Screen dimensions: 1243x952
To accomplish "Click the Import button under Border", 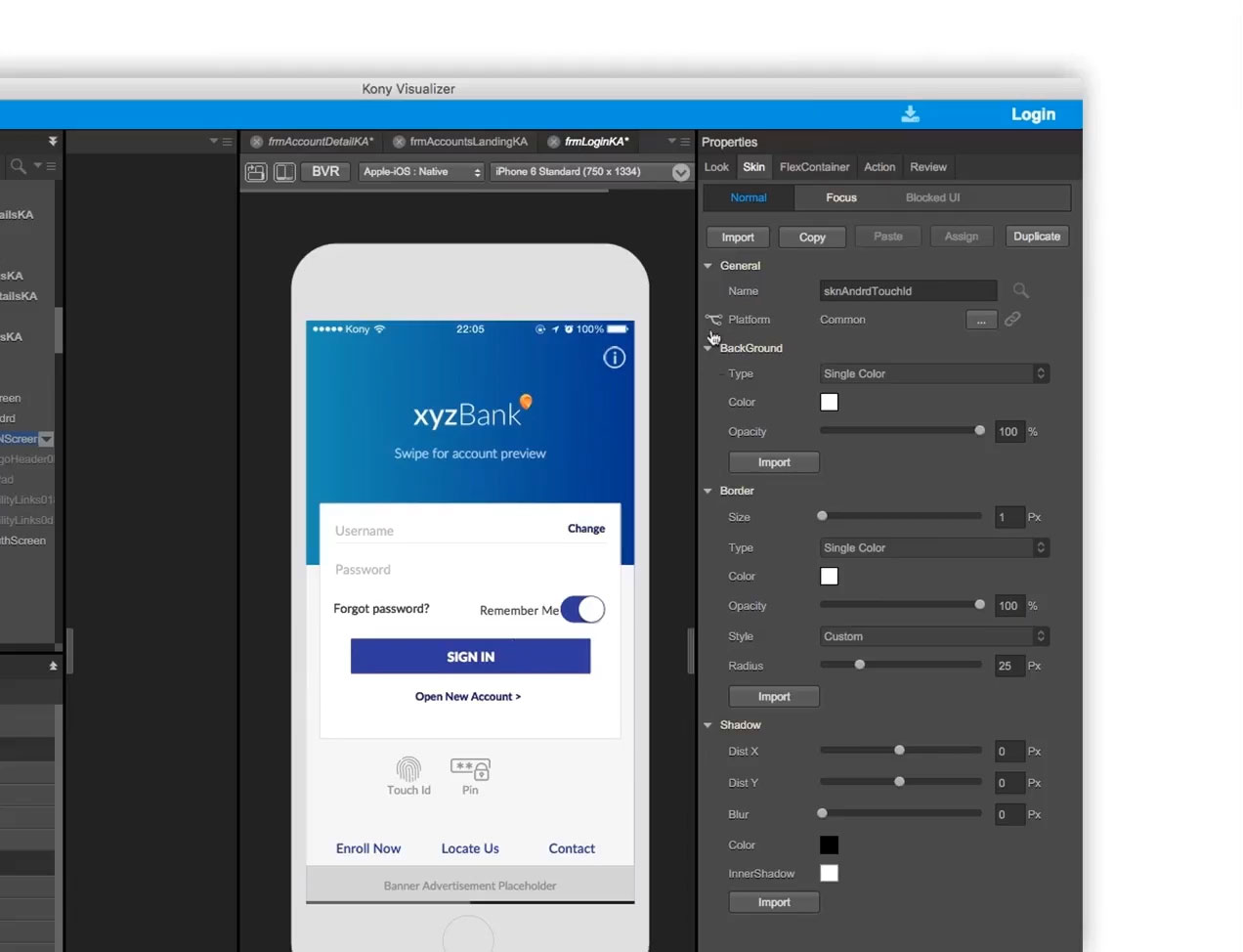I will [x=774, y=696].
